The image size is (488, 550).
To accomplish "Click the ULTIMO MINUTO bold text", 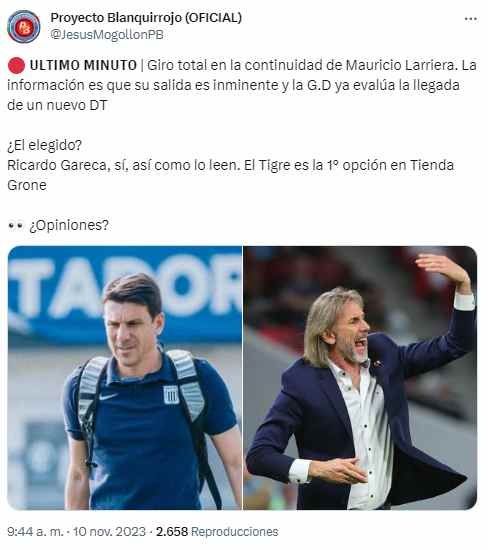I will (x=83, y=66).
